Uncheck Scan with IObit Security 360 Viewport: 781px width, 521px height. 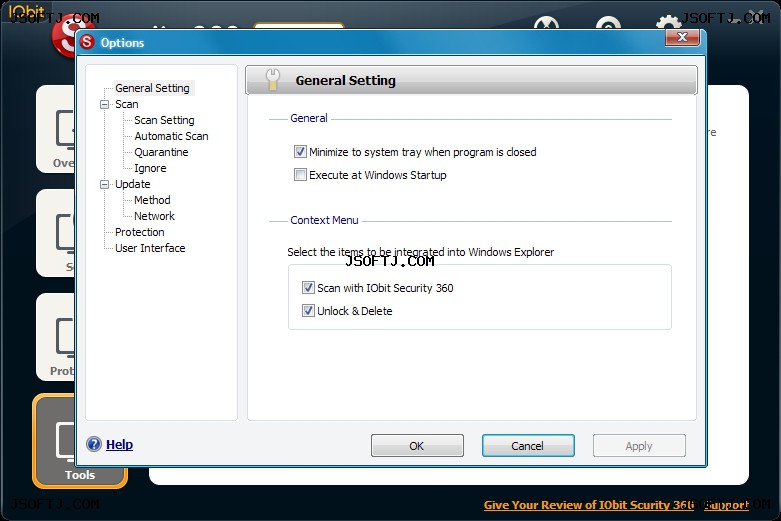[x=308, y=287]
